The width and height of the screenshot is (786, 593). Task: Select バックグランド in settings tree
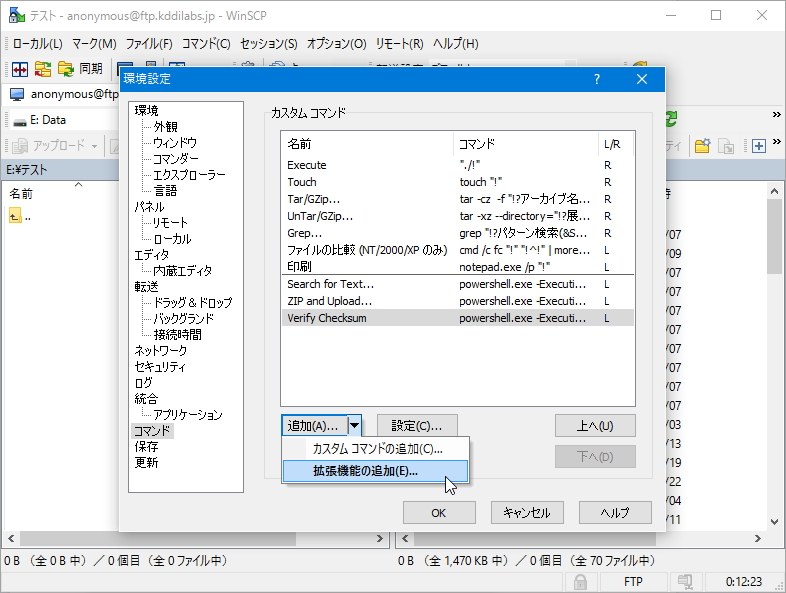pyautogui.click(x=183, y=318)
